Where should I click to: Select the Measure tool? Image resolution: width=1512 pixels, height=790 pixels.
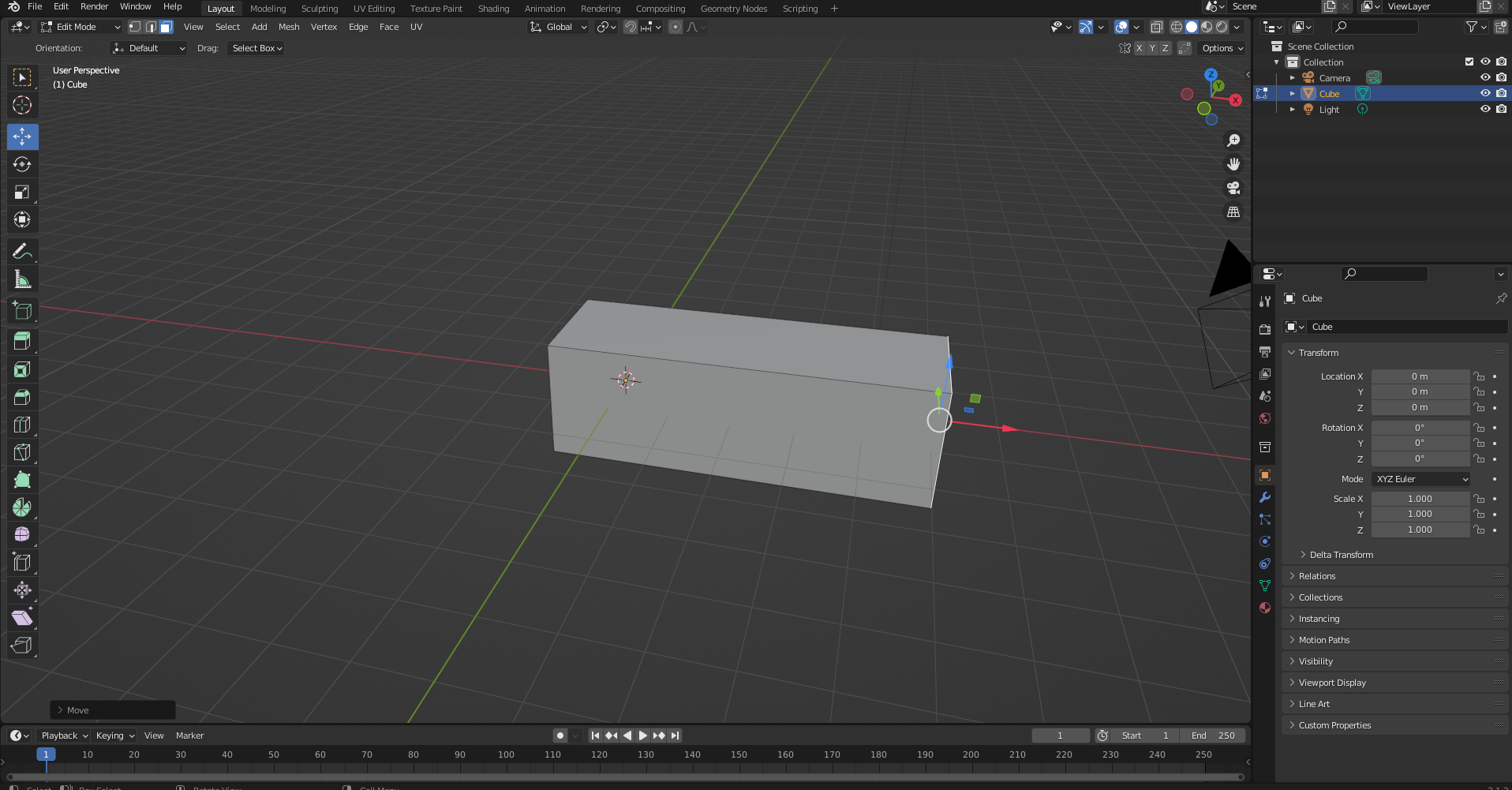click(22, 279)
